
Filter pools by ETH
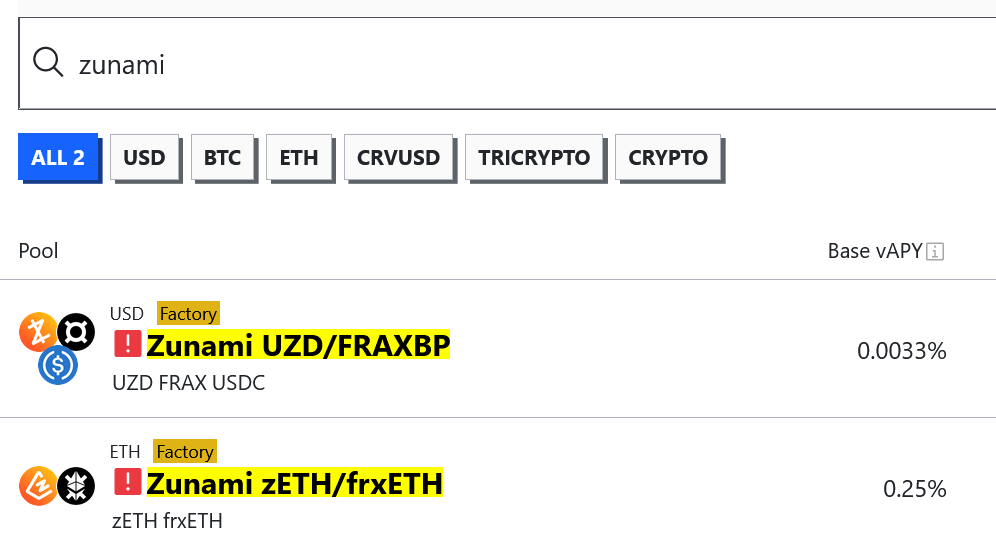point(299,157)
